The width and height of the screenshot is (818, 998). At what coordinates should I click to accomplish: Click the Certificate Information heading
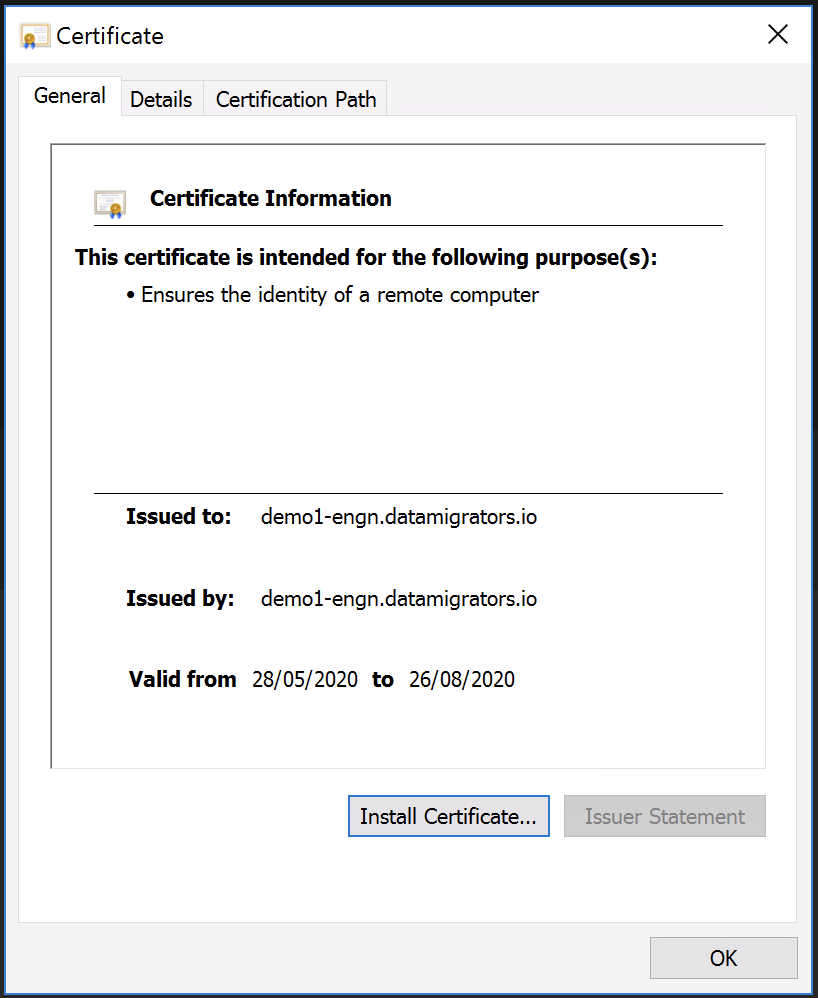tap(270, 199)
